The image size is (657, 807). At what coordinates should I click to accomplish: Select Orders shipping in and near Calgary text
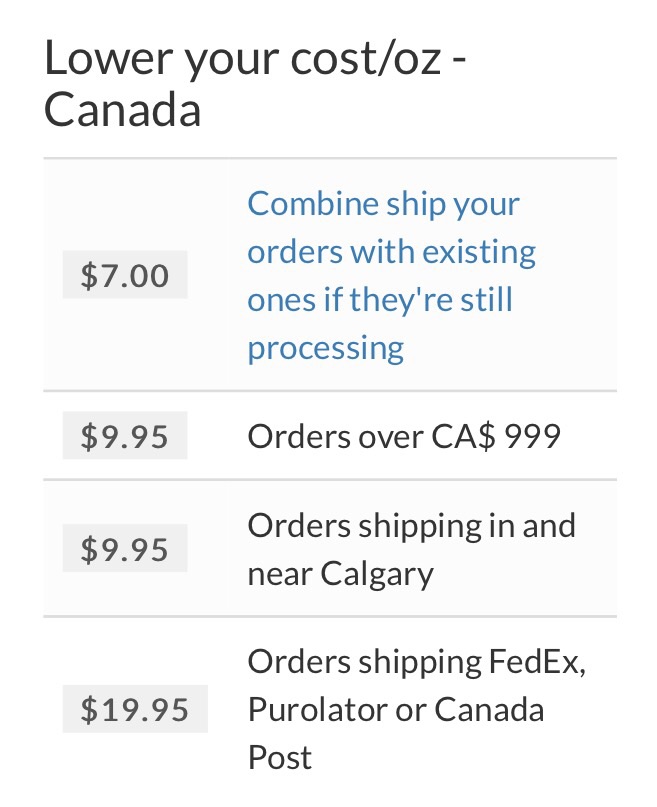[412, 549]
